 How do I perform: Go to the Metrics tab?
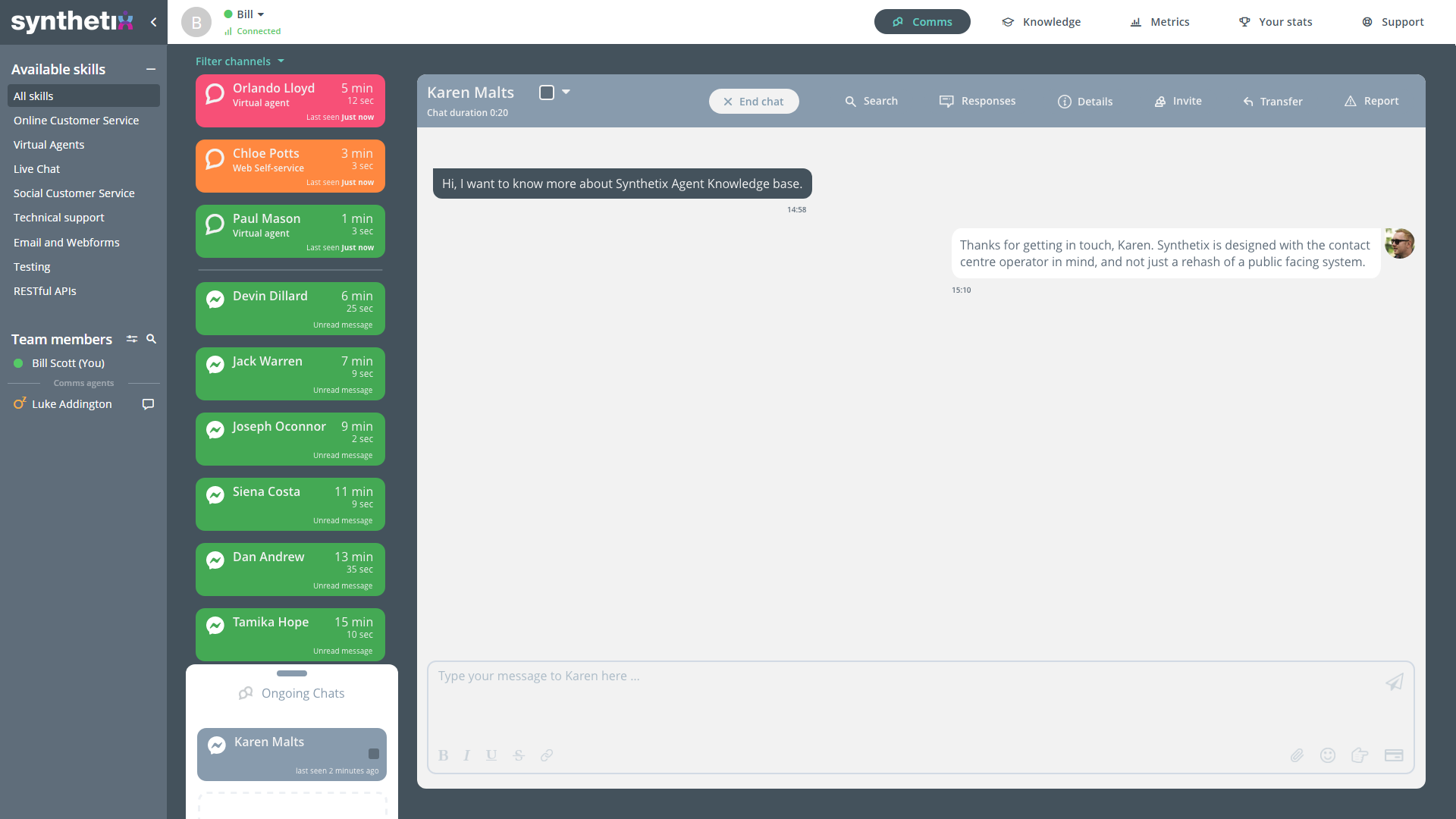(1159, 22)
